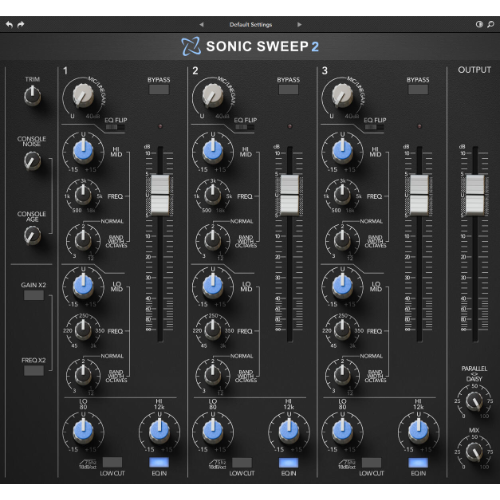Enable the FREQ X2 button
Screen dimensions: 500x500
pyautogui.click(x=34, y=370)
